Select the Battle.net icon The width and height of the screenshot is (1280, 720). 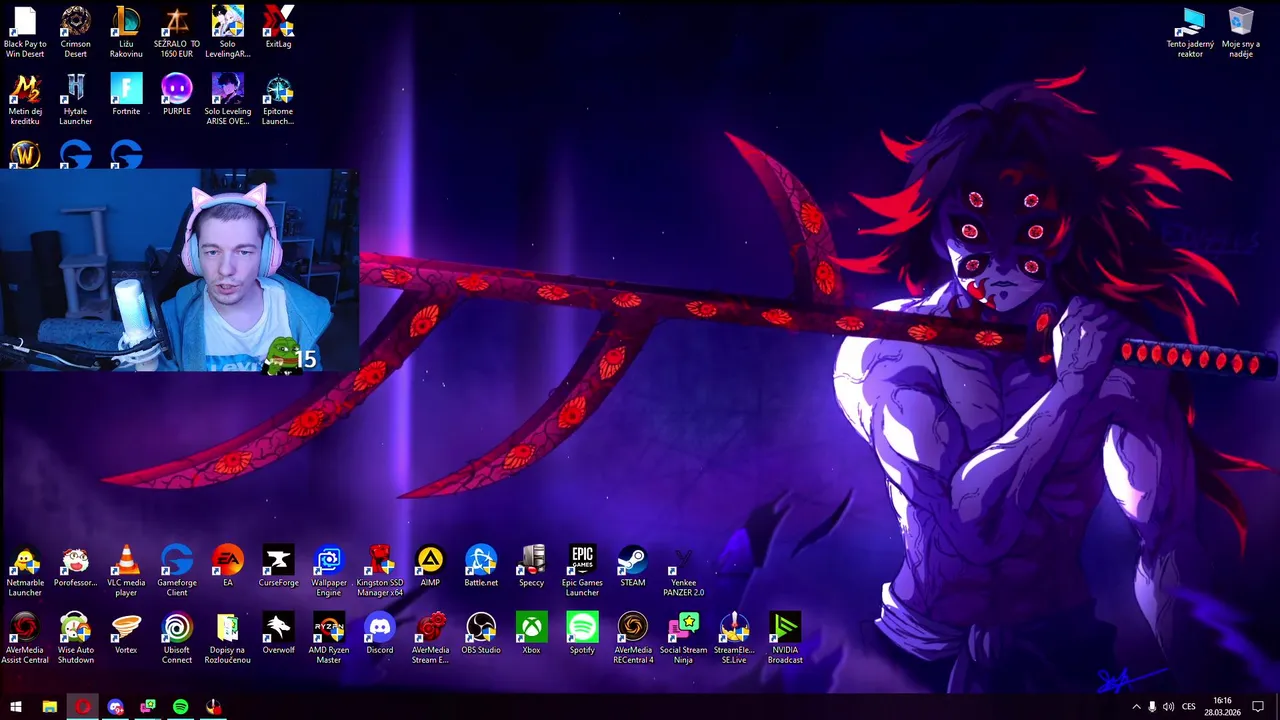click(x=481, y=566)
